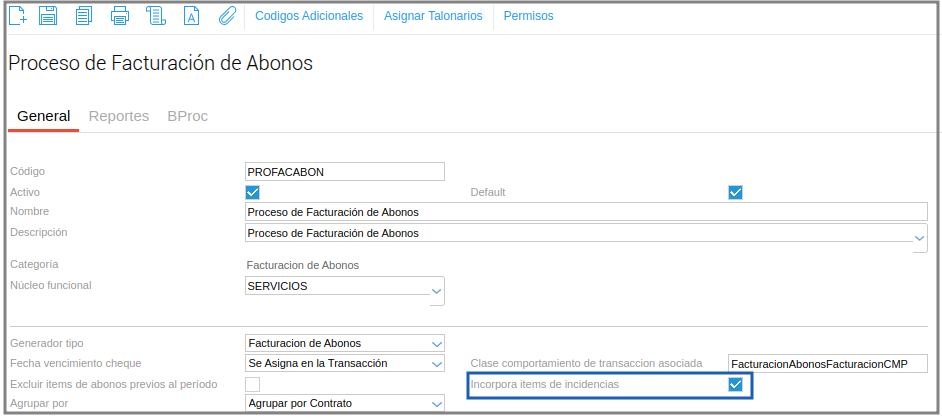Uncheck Incorpora items de incidencias
The image size is (942, 417).
point(736,384)
